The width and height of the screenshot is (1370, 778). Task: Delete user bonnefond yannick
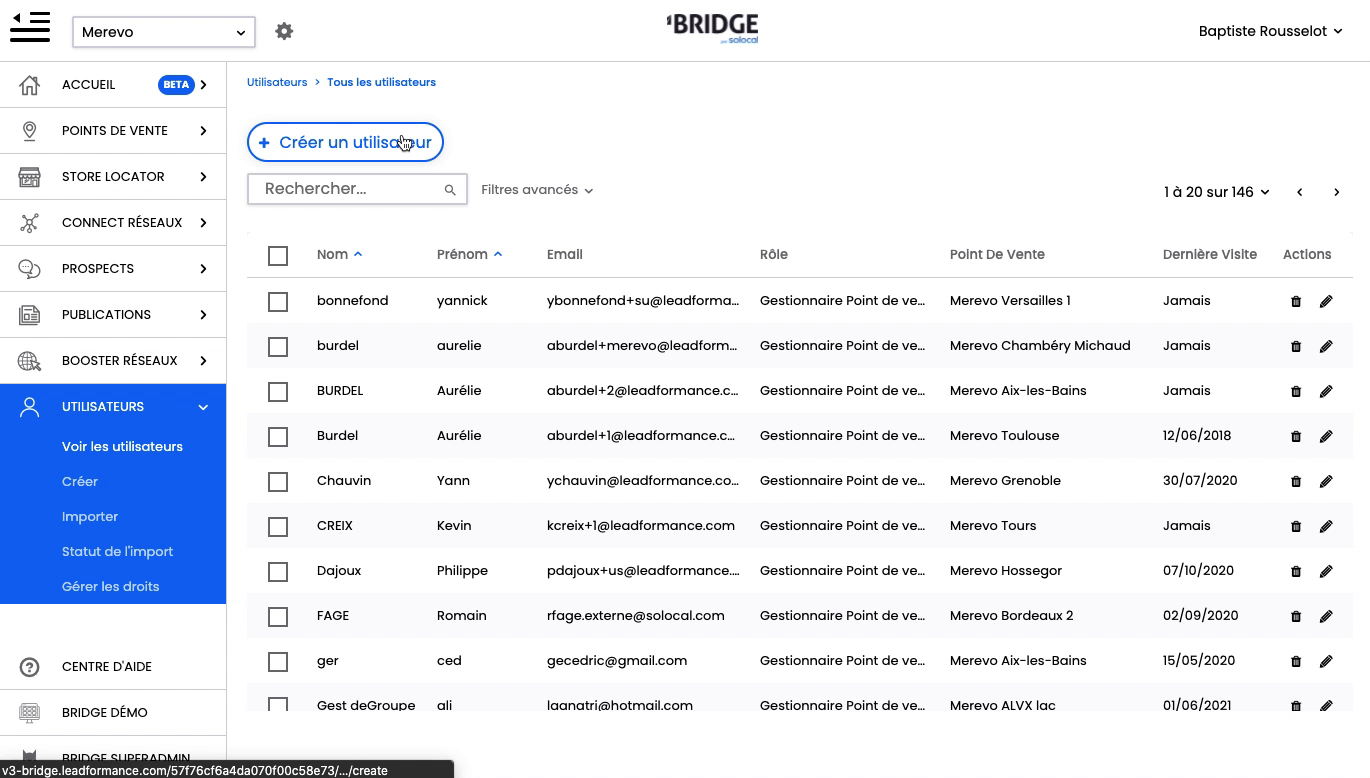coord(1296,301)
